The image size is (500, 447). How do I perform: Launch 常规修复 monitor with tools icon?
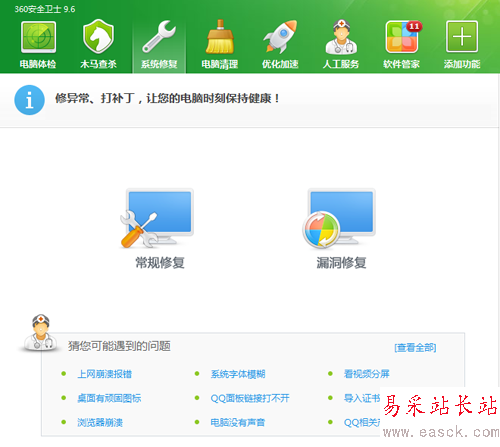click(x=157, y=219)
